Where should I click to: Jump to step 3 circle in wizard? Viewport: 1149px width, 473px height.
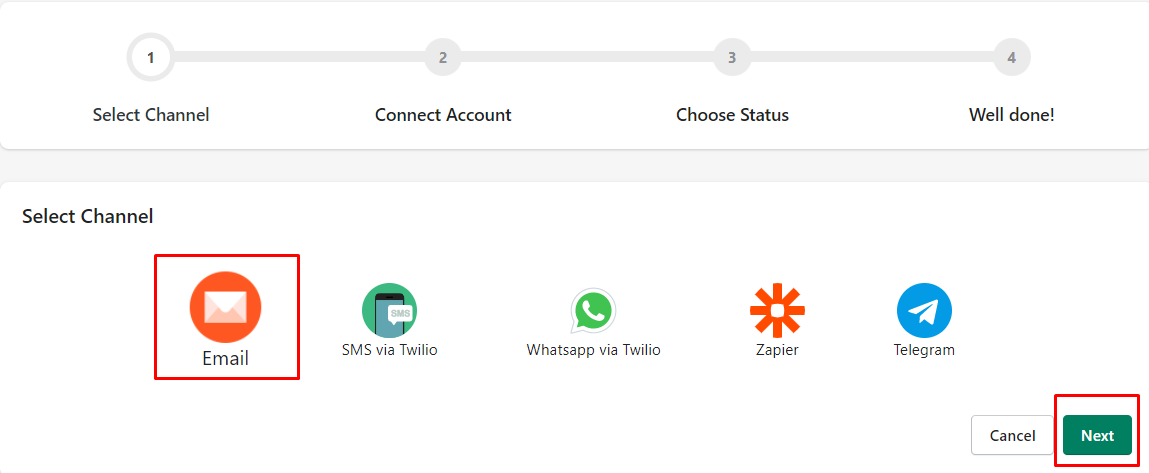(732, 57)
